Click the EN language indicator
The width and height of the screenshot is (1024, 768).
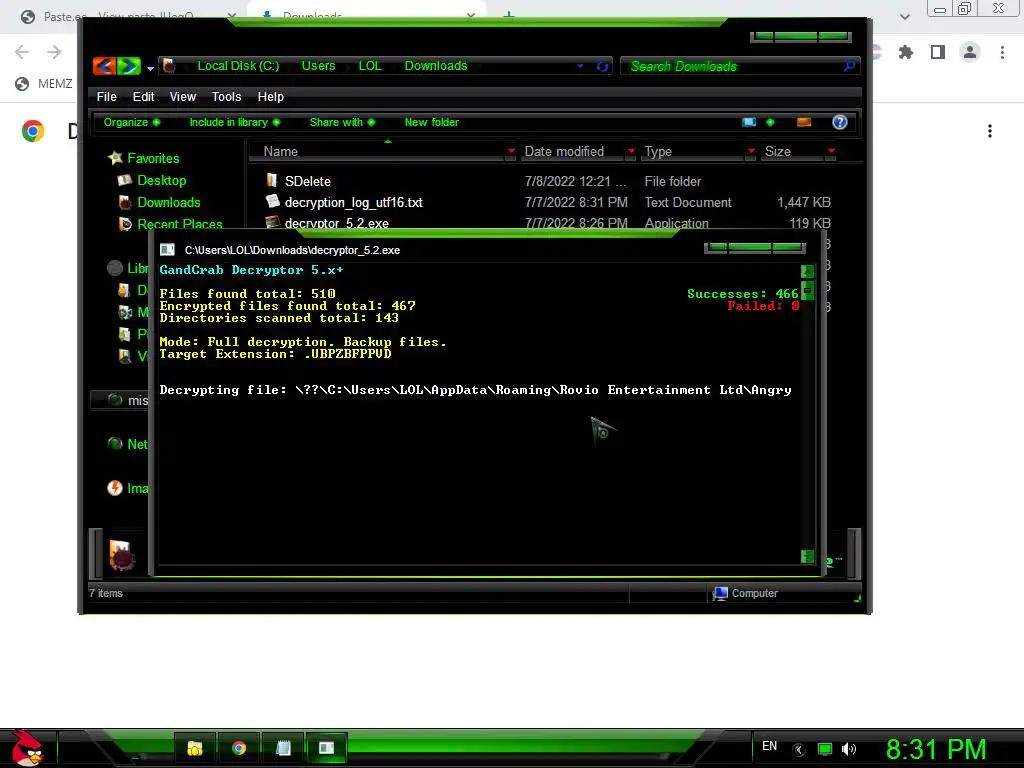click(769, 746)
